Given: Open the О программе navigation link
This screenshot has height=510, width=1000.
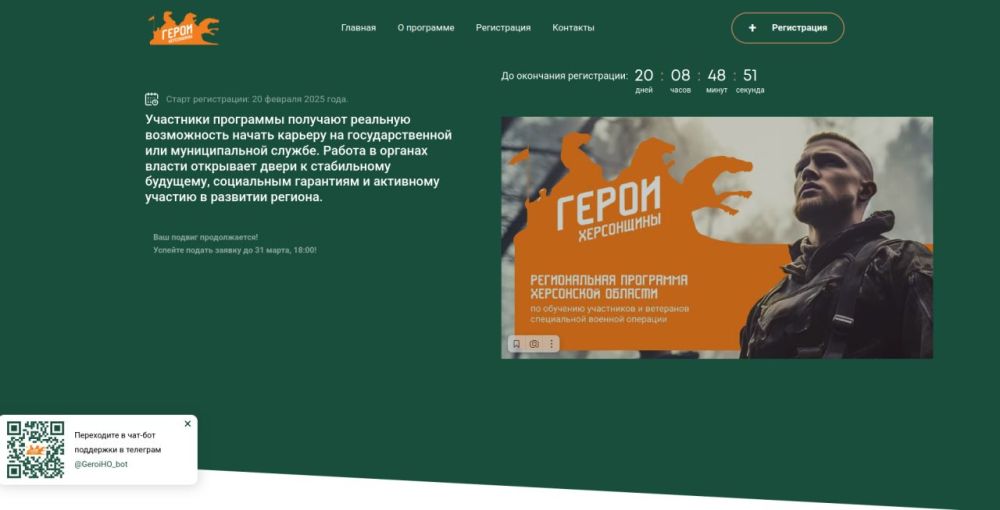Looking at the screenshot, I should tap(426, 28).
